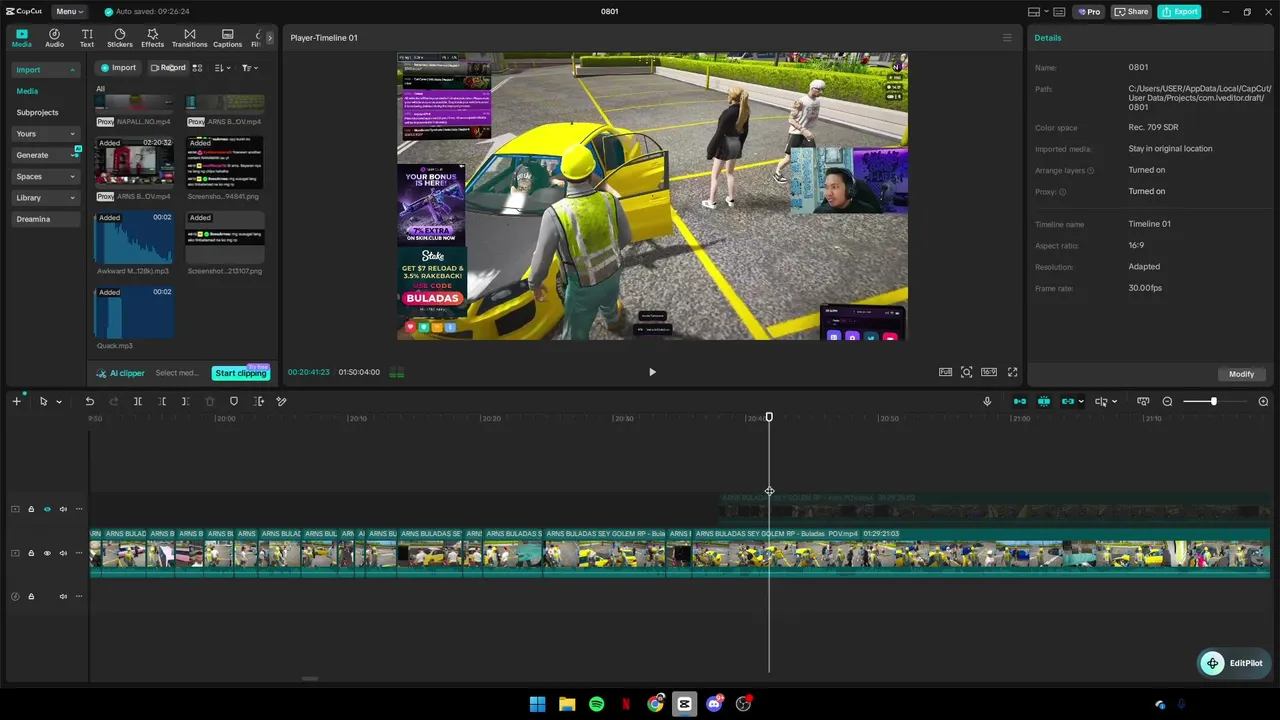The height and width of the screenshot is (720, 1280).
Task: Undo the last edit
Action: pos(89,401)
